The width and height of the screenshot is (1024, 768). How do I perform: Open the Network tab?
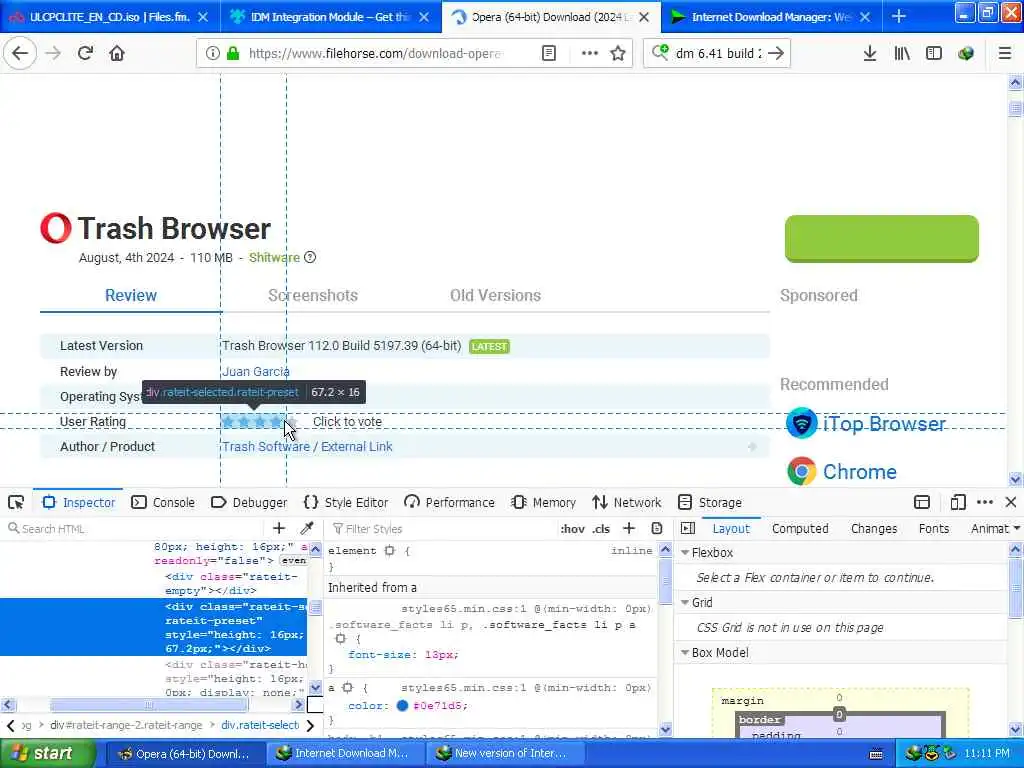[x=627, y=502]
